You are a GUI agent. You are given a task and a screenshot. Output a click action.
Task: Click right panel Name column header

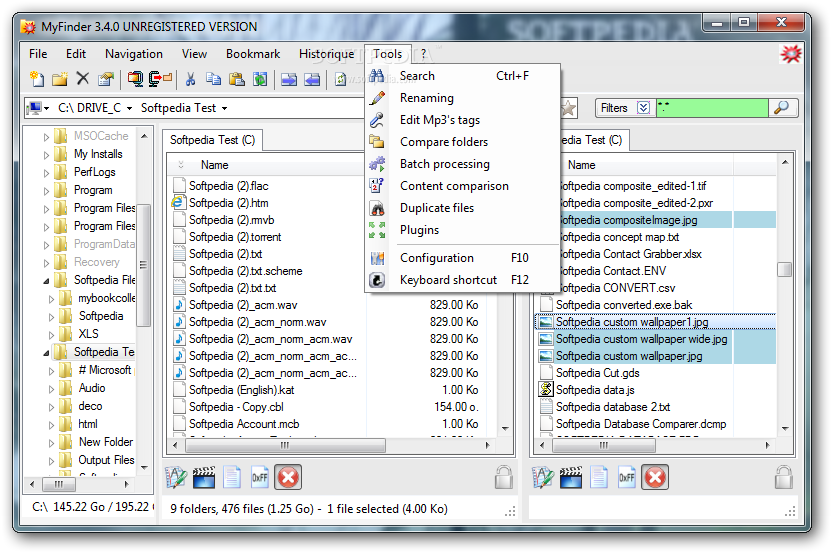click(582, 165)
